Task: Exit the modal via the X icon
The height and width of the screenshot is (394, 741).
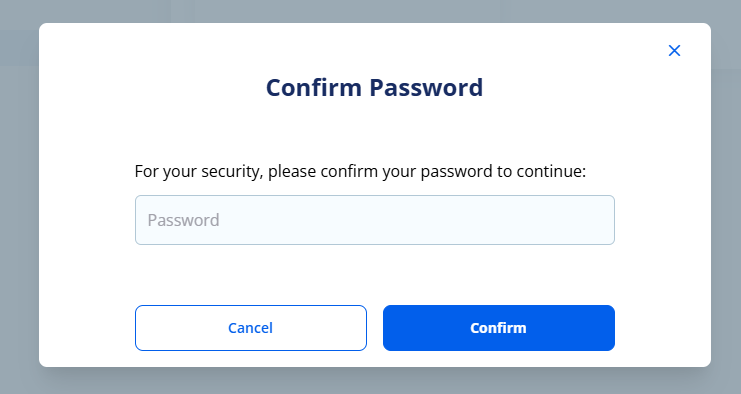Action: click(674, 51)
